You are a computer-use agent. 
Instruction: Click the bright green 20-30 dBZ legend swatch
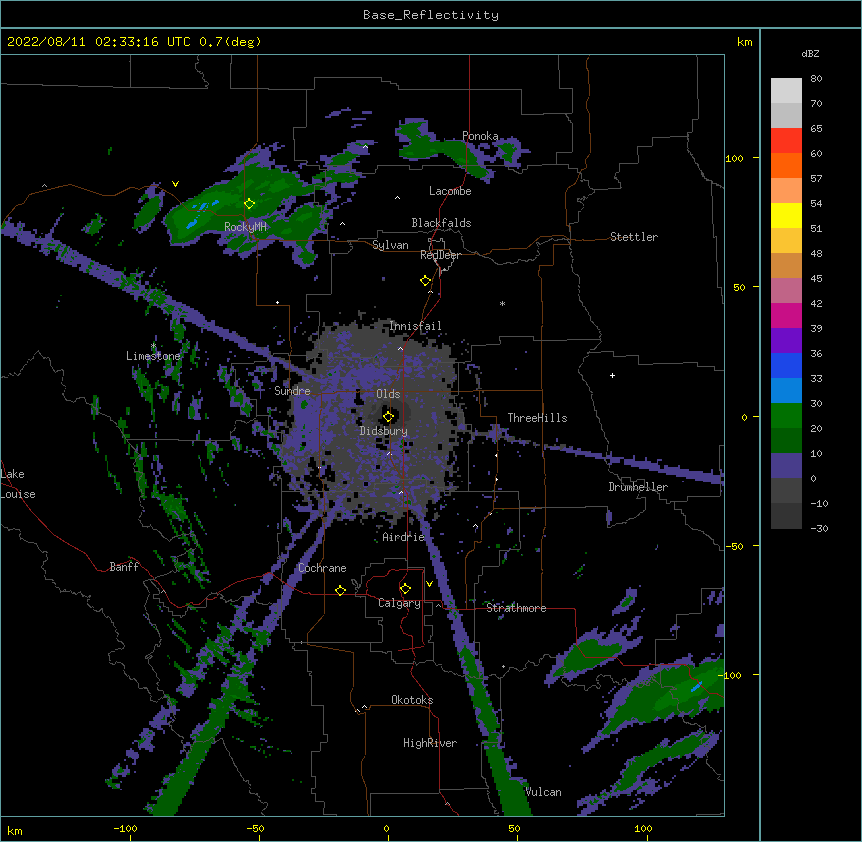pyautogui.click(x=786, y=416)
